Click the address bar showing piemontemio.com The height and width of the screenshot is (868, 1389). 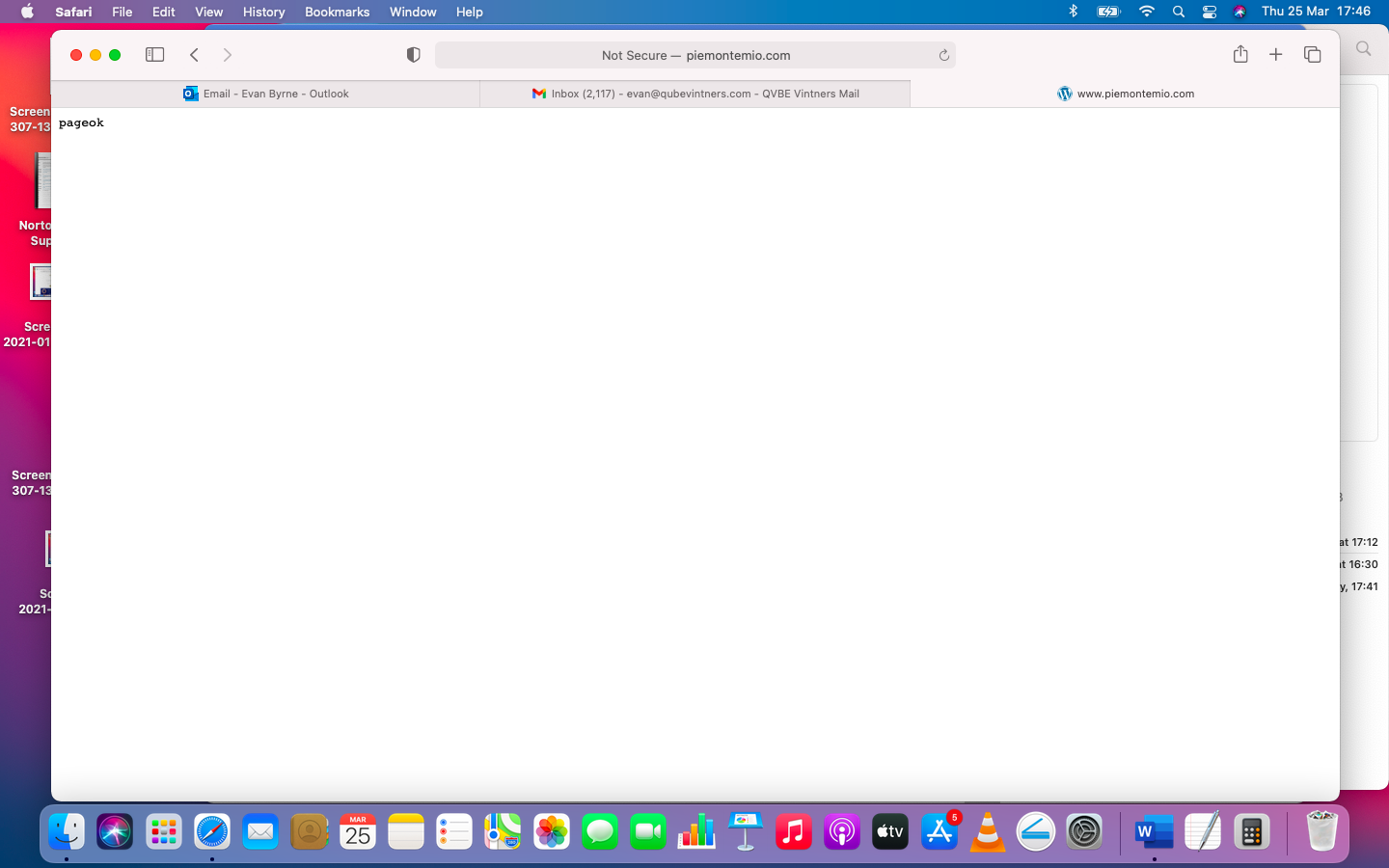694,55
